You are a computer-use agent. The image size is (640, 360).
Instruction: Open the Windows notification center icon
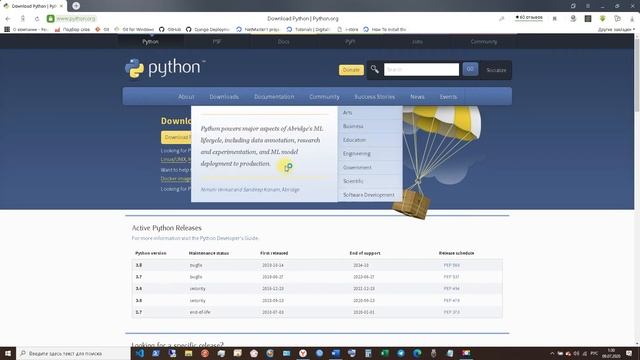click(629, 353)
